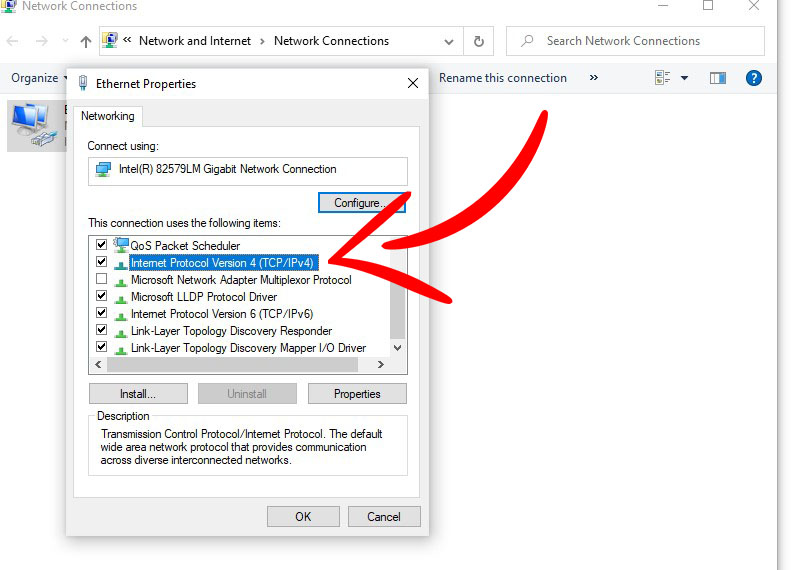Select Internet Protocol Version 6 (TCP/IPv6) row

(x=222, y=314)
